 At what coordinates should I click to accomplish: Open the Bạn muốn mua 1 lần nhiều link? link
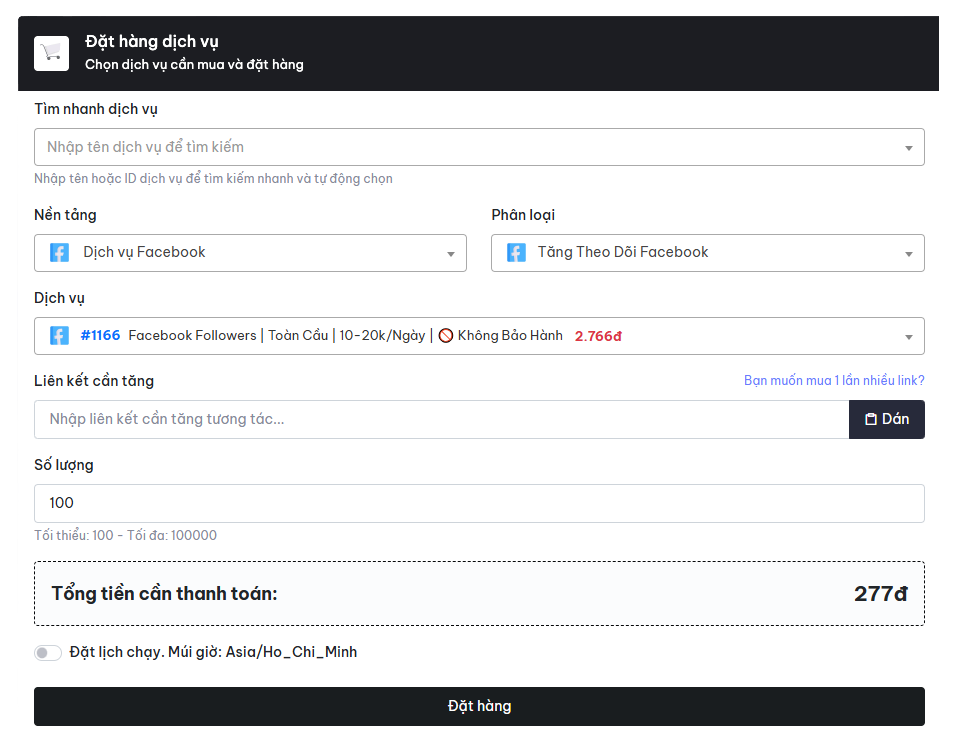(834, 380)
